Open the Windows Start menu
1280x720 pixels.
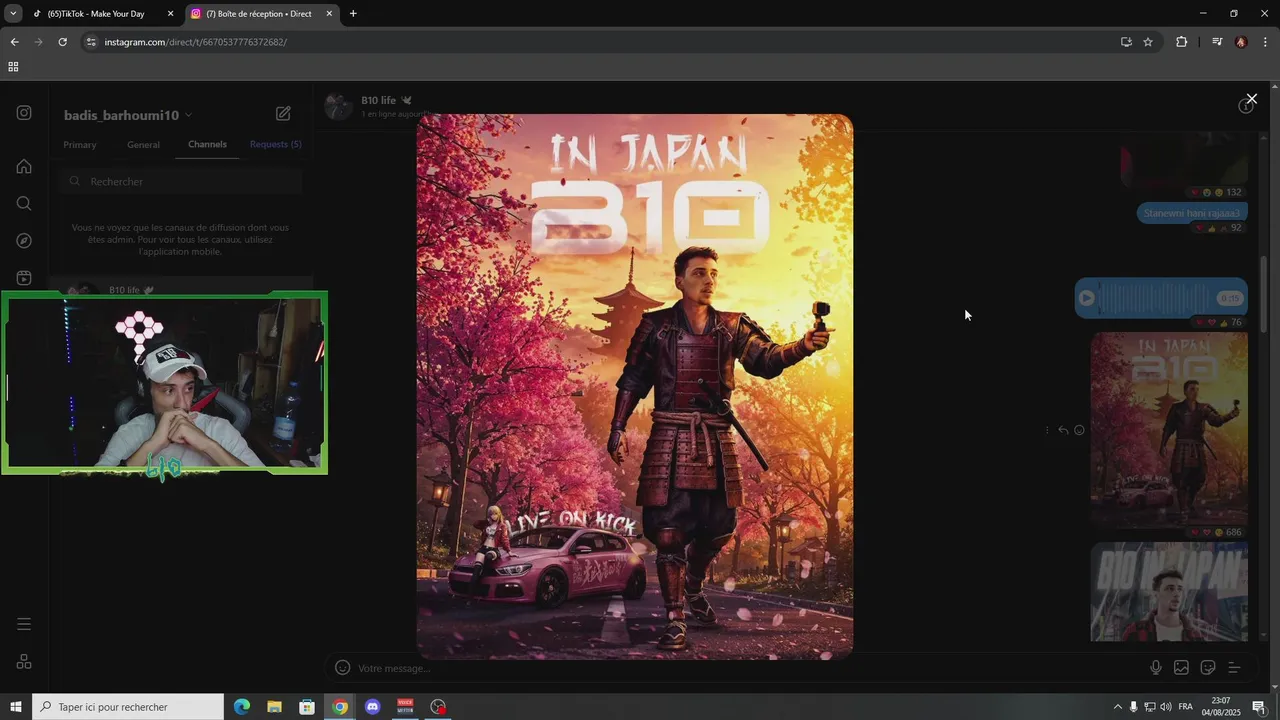tap(16, 707)
